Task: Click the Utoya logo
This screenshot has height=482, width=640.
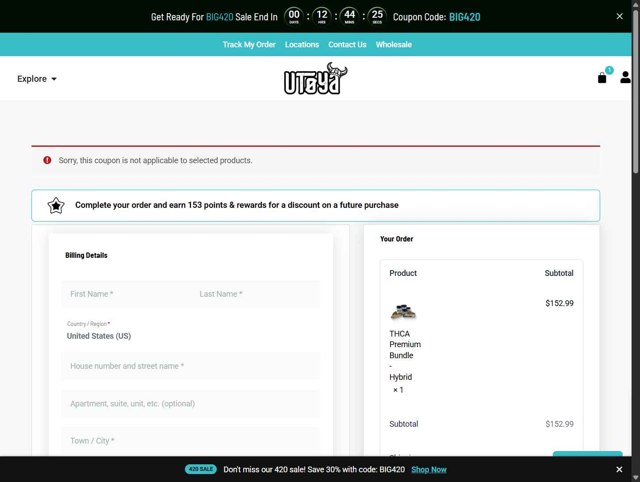Action: coord(316,78)
